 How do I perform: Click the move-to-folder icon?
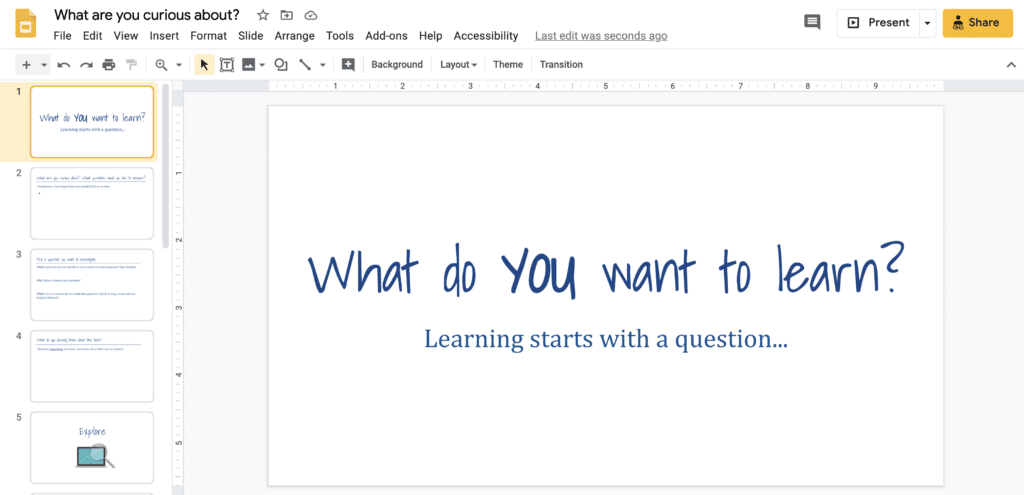click(287, 15)
